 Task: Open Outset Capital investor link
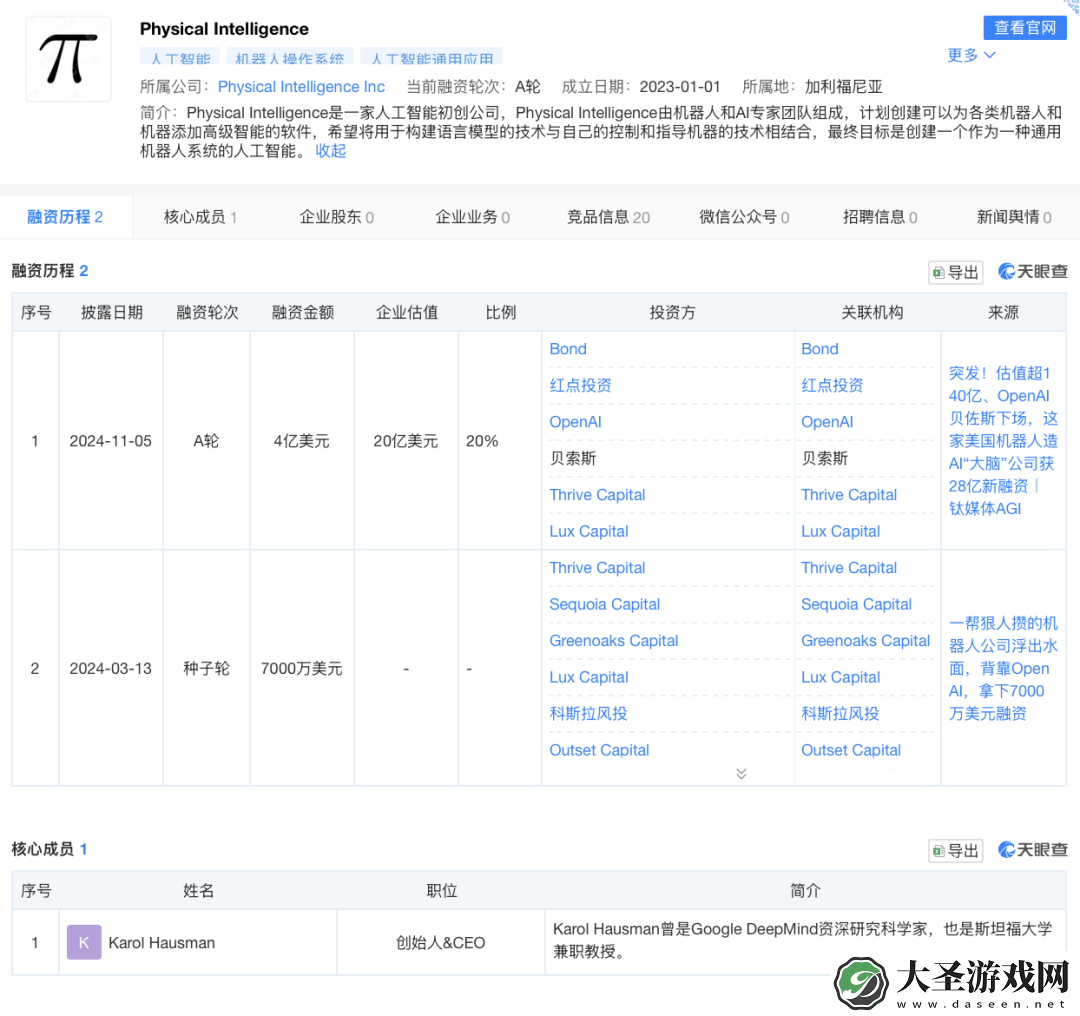[x=599, y=751]
